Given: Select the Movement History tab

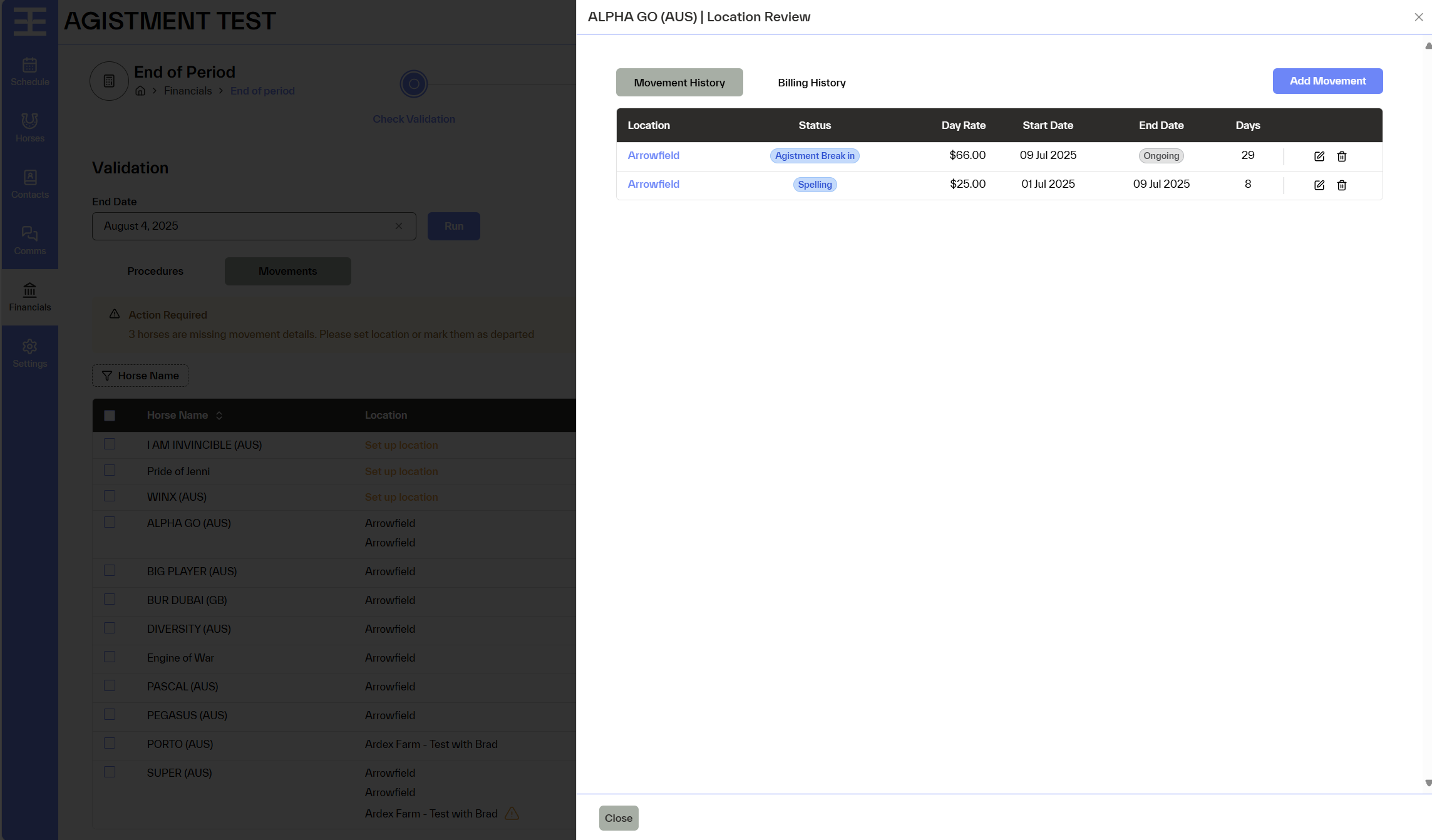Looking at the screenshot, I should click(679, 83).
